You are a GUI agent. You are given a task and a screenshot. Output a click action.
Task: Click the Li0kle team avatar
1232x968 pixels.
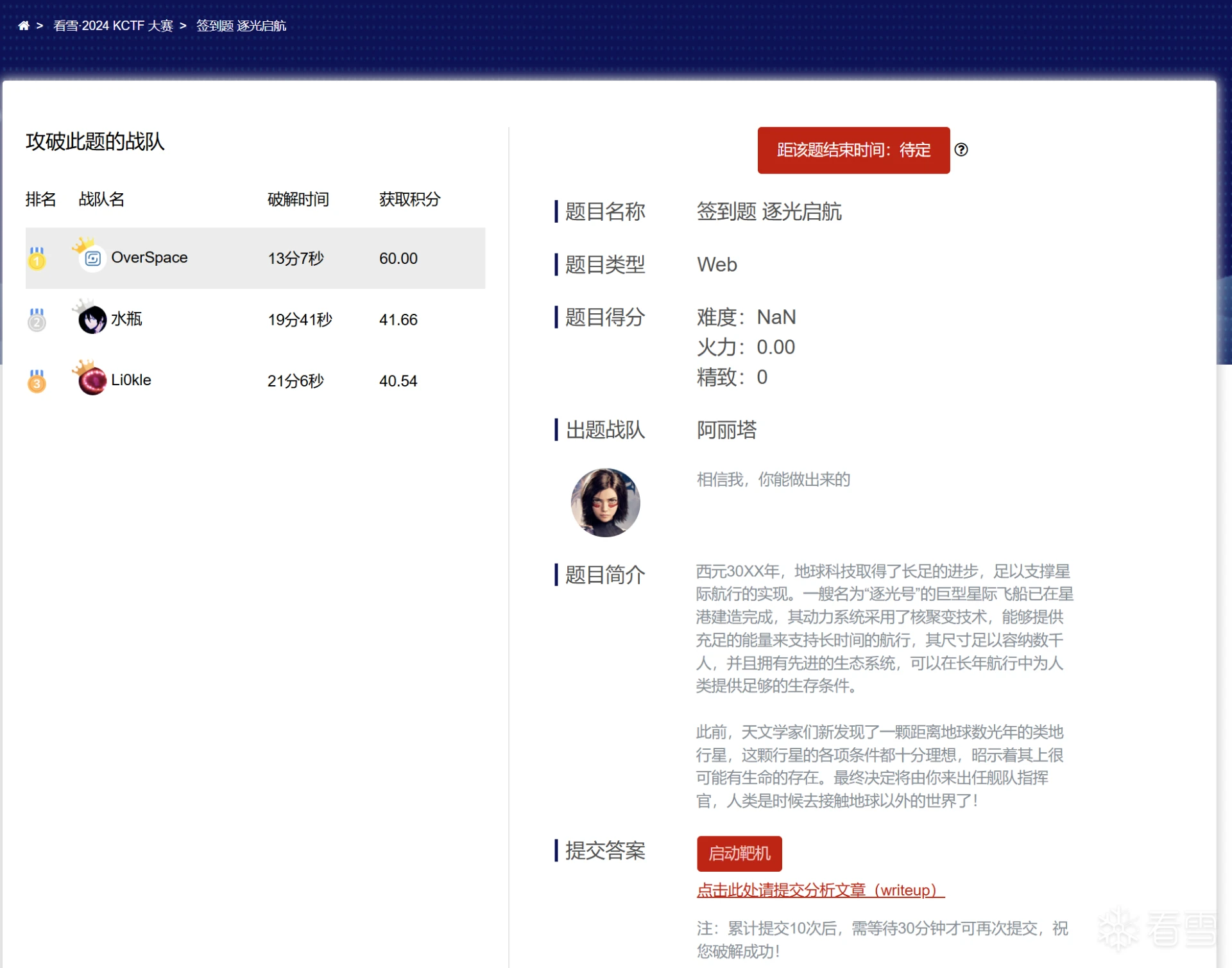coord(92,381)
